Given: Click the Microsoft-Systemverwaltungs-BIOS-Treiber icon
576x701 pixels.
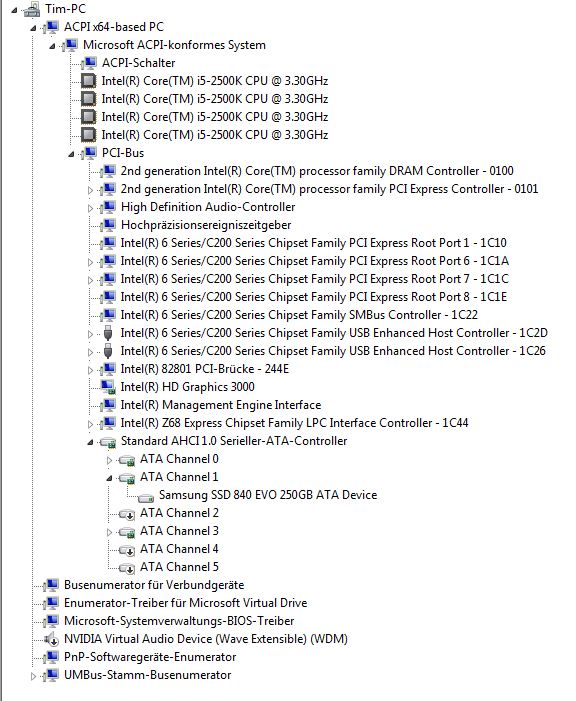Looking at the screenshot, I should click(52, 621).
